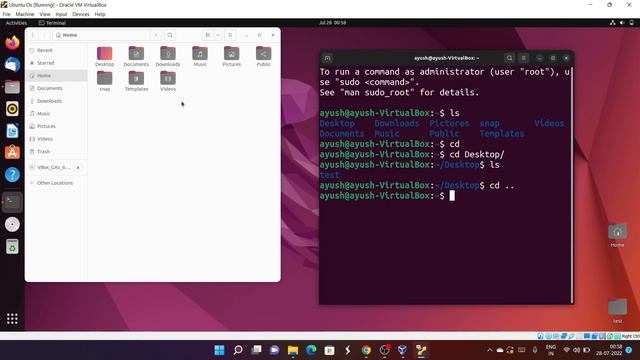Image resolution: width=640 pixels, height=360 pixels.
Task: Open the VirtualBox View menu
Action: [45, 14]
